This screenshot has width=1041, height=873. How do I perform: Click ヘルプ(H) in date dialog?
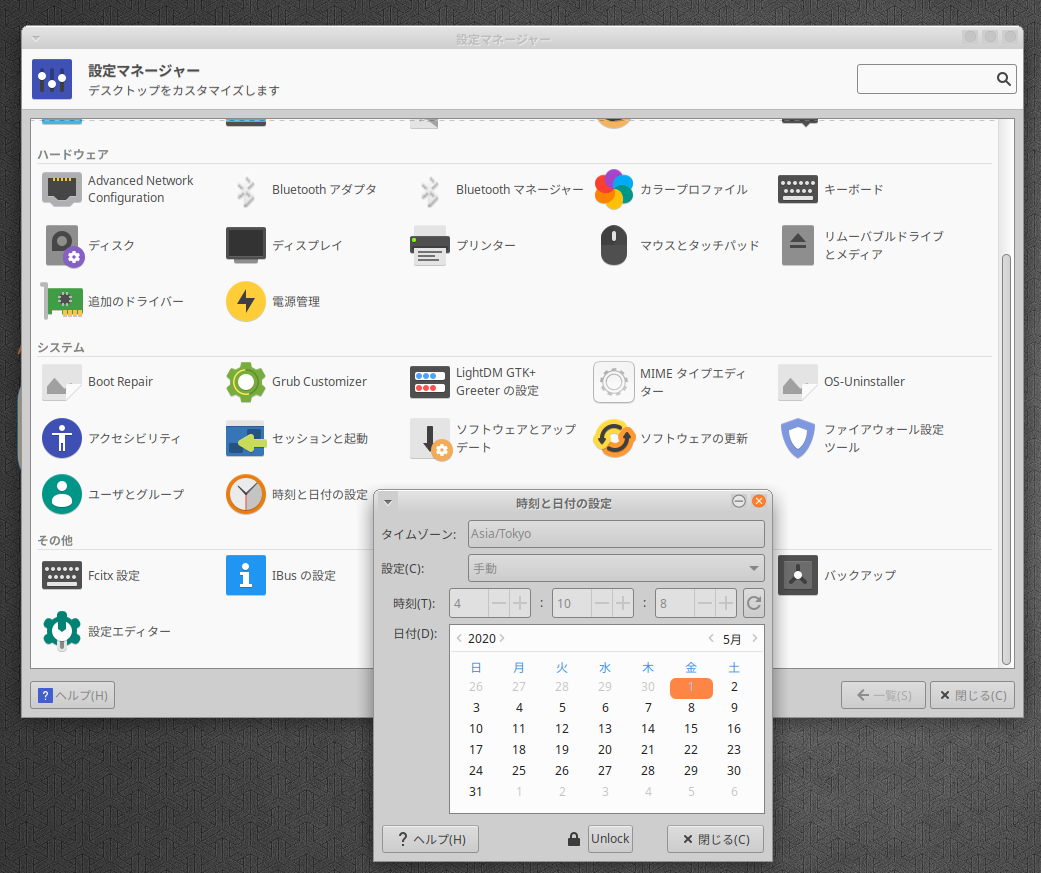430,839
